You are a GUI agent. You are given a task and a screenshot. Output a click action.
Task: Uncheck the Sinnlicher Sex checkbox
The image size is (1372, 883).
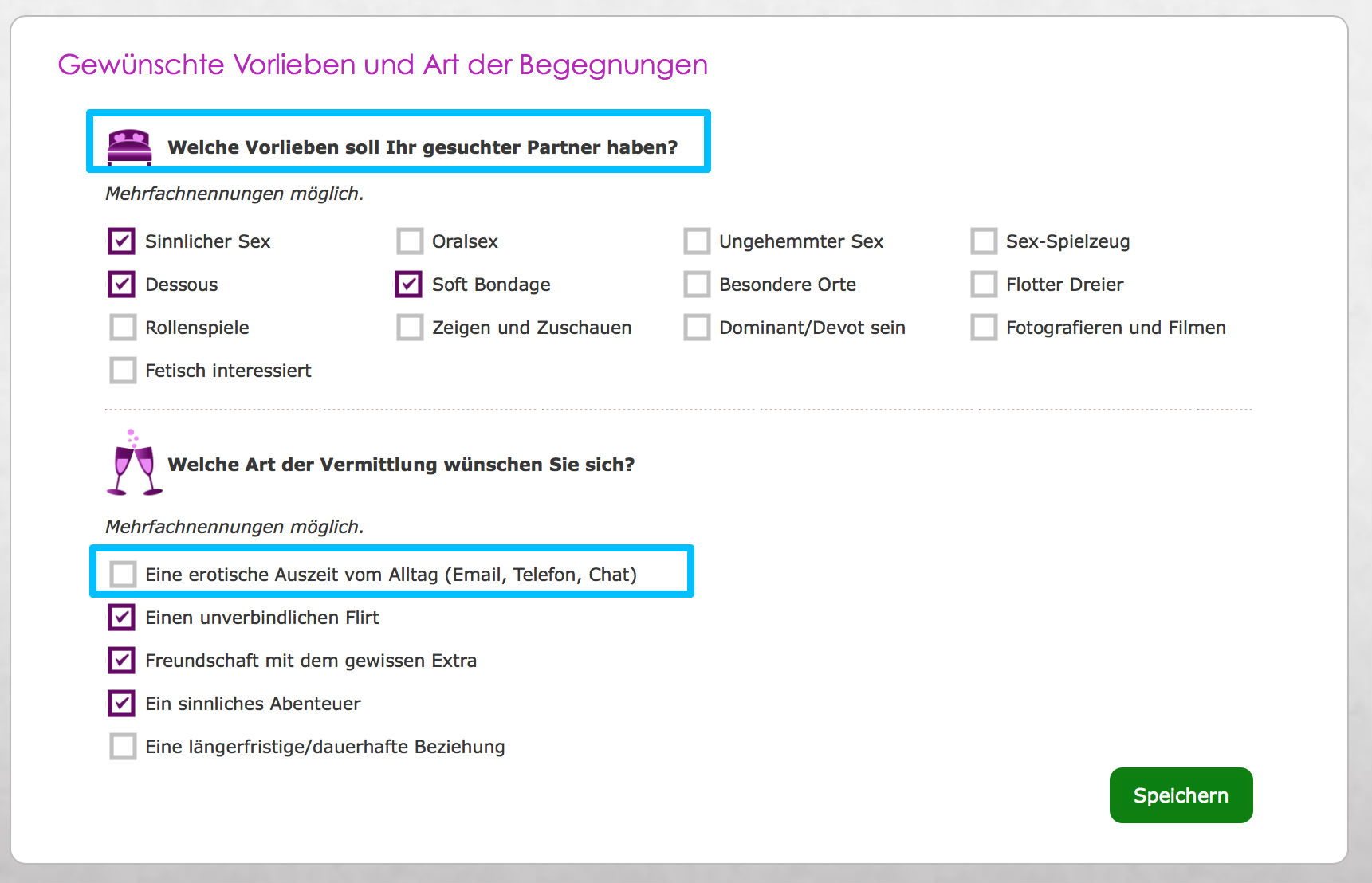(x=122, y=241)
